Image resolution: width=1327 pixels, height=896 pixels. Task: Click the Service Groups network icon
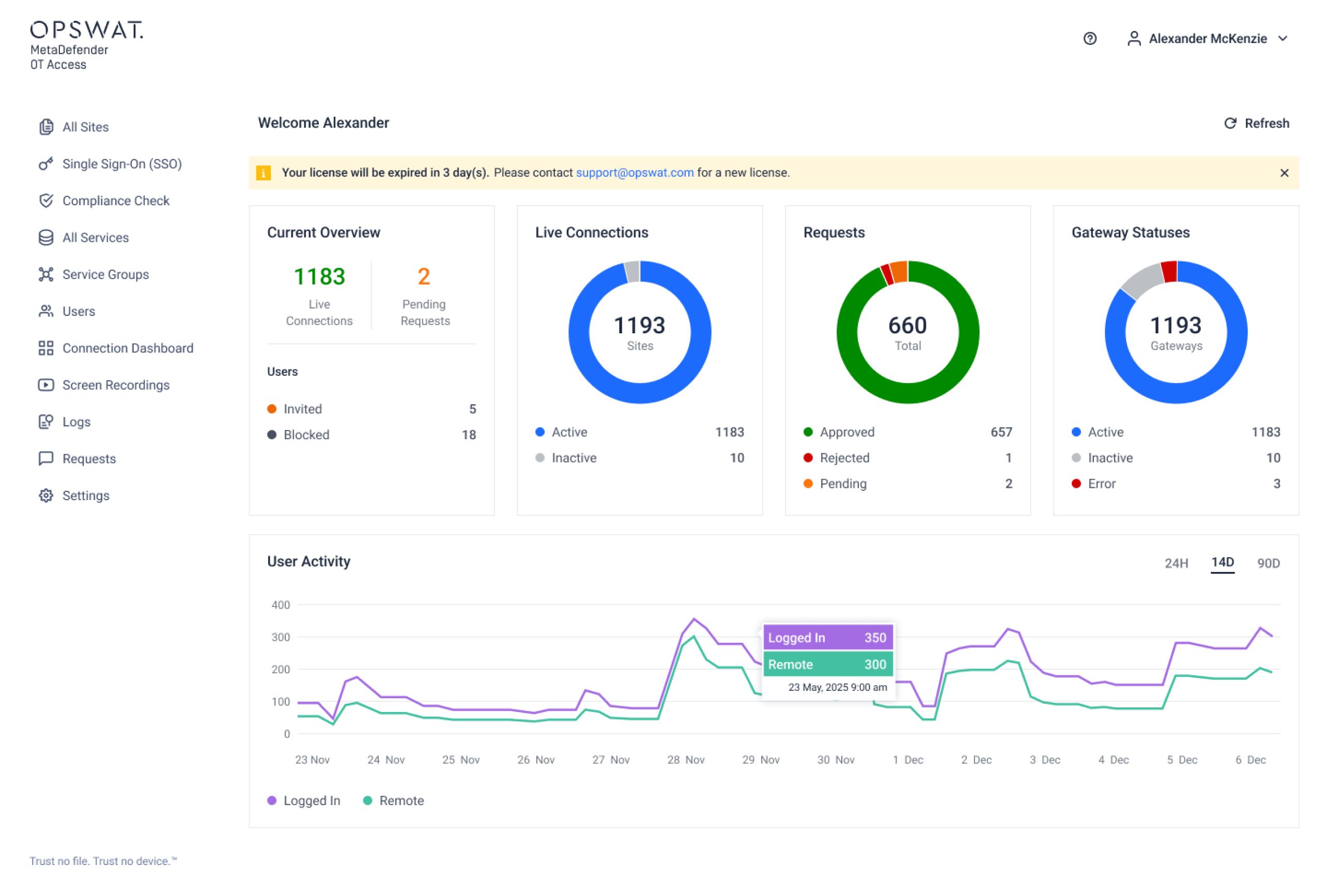point(47,274)
